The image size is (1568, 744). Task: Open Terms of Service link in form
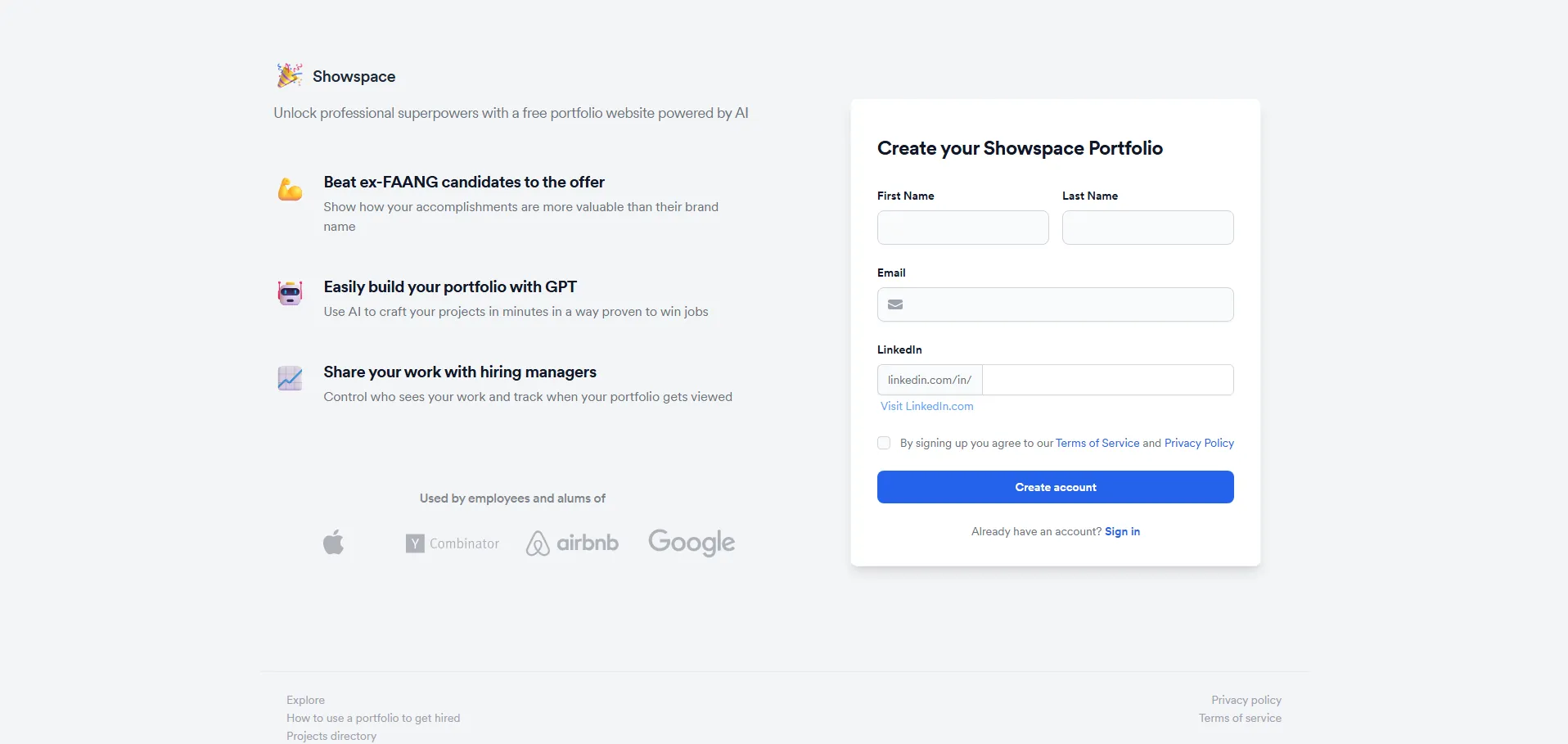coord(1097,443)
